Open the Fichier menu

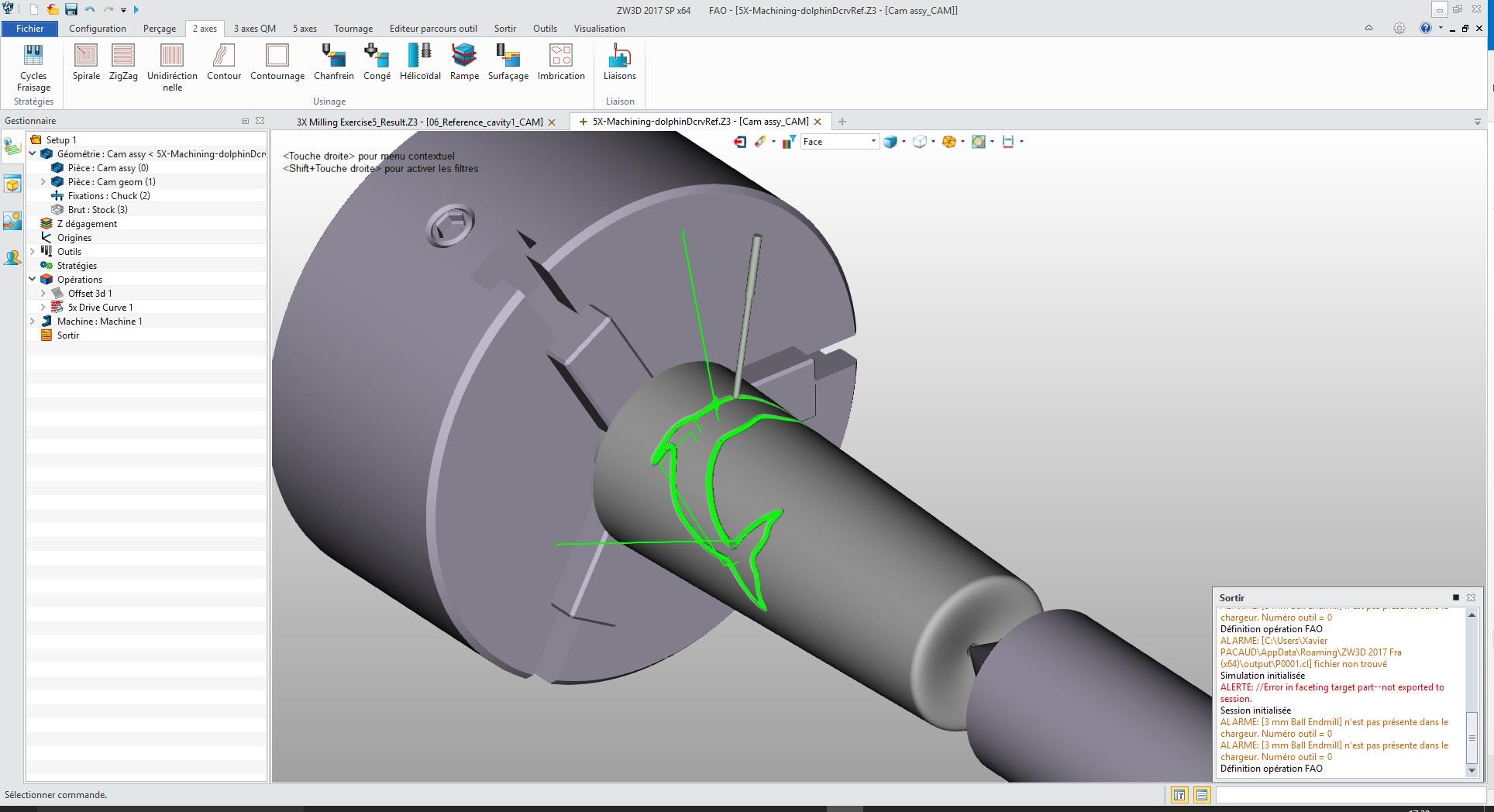[x=29, y=29]
